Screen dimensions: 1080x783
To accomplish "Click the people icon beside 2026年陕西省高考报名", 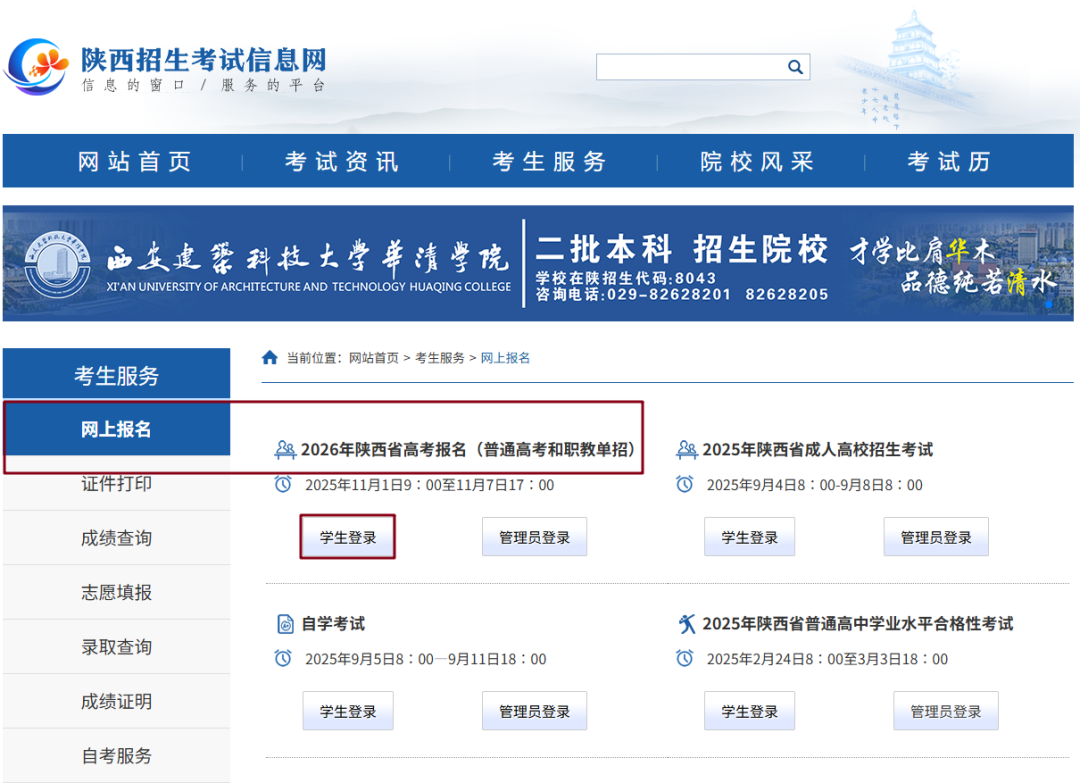I will 284,449.
